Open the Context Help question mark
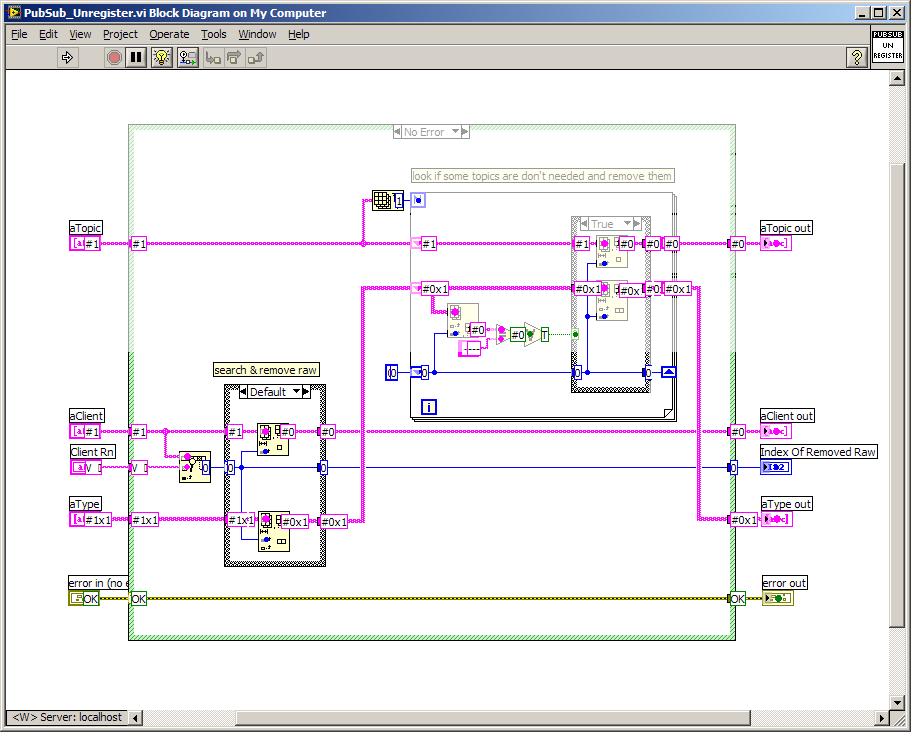The height and width of the screenshot is (732, 911). [856, 58]
